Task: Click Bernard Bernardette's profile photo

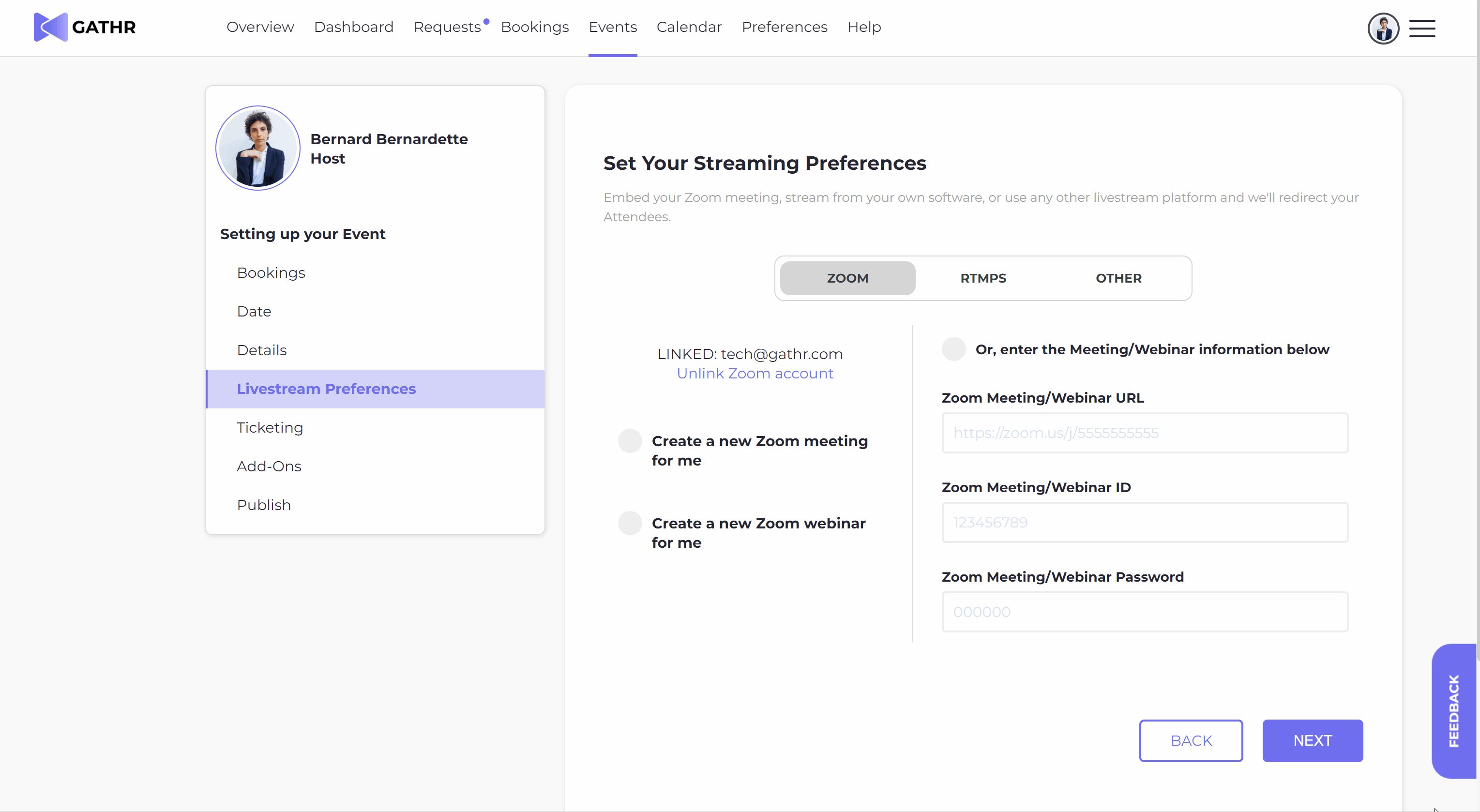Action: click(258, 148)
